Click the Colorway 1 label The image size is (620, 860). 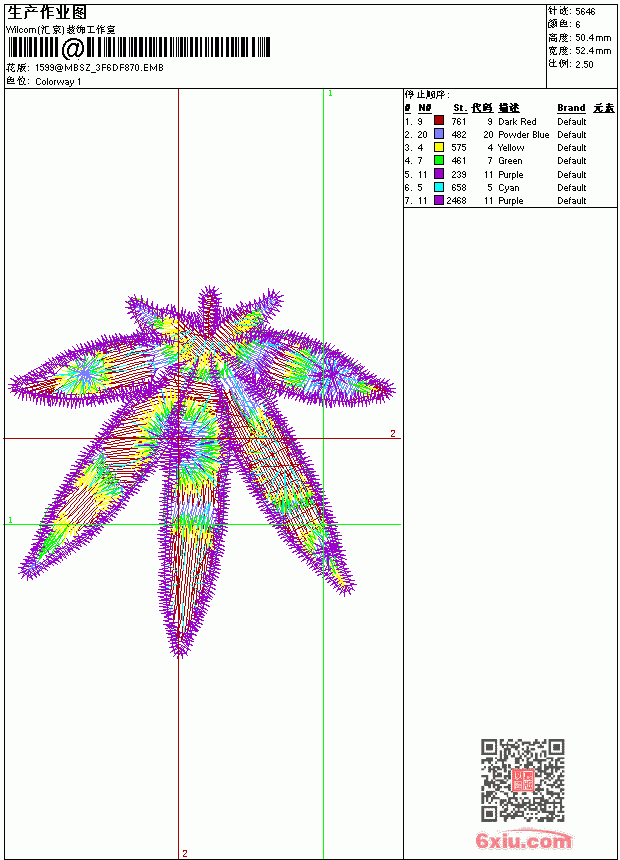58,81
